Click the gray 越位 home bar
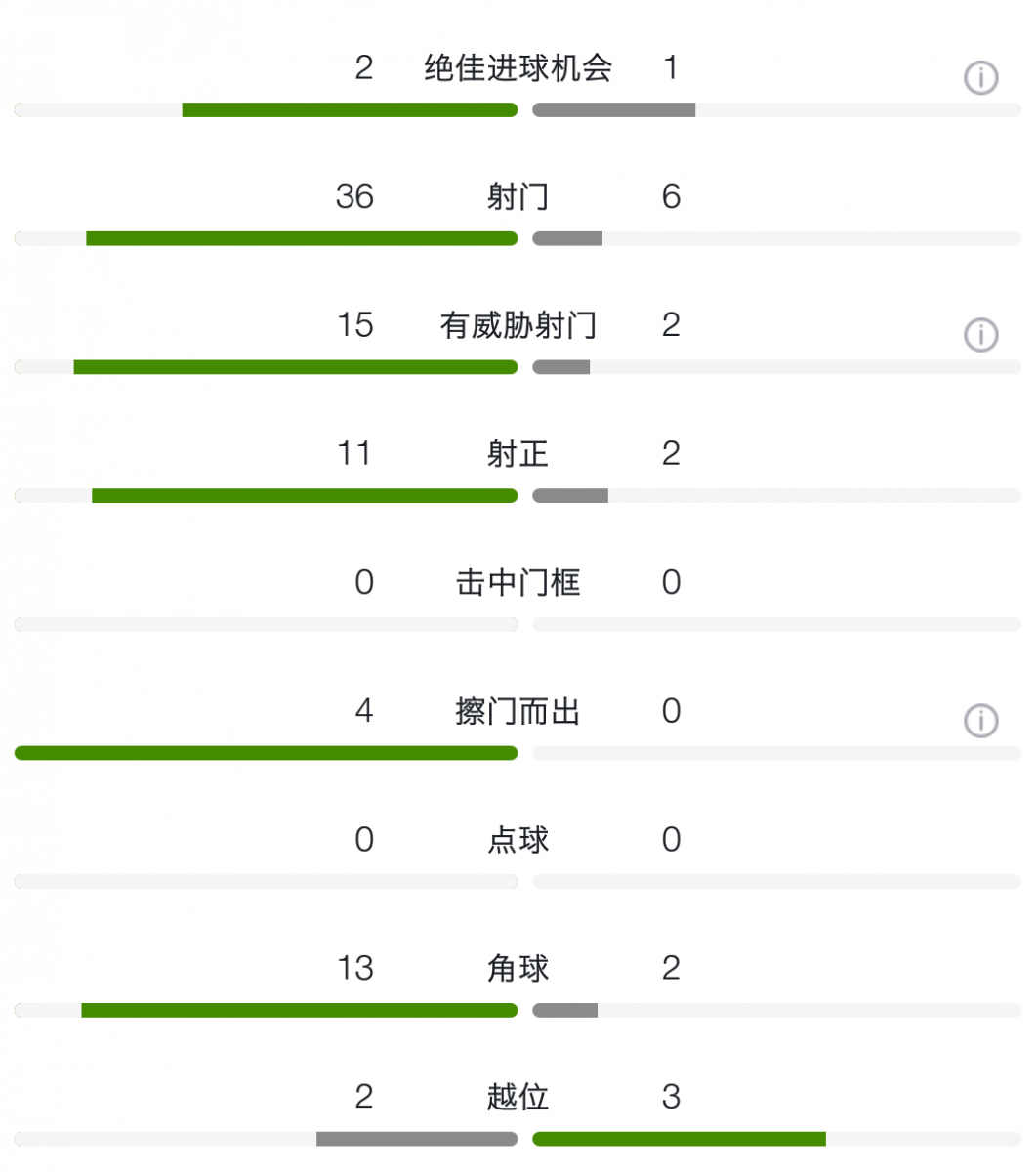 (x=417, y=1139)
